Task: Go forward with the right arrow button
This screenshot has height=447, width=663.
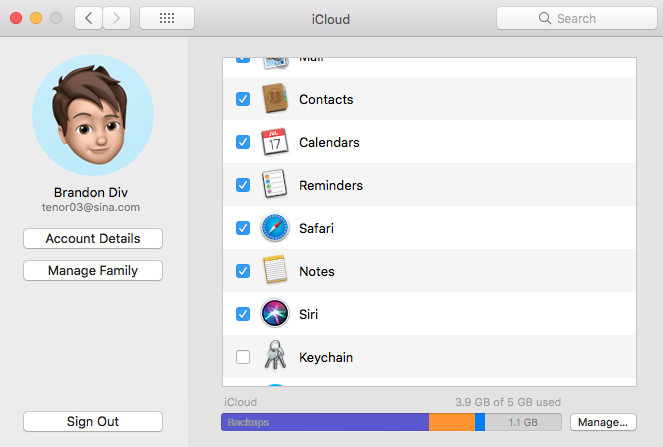Action: 116,18
